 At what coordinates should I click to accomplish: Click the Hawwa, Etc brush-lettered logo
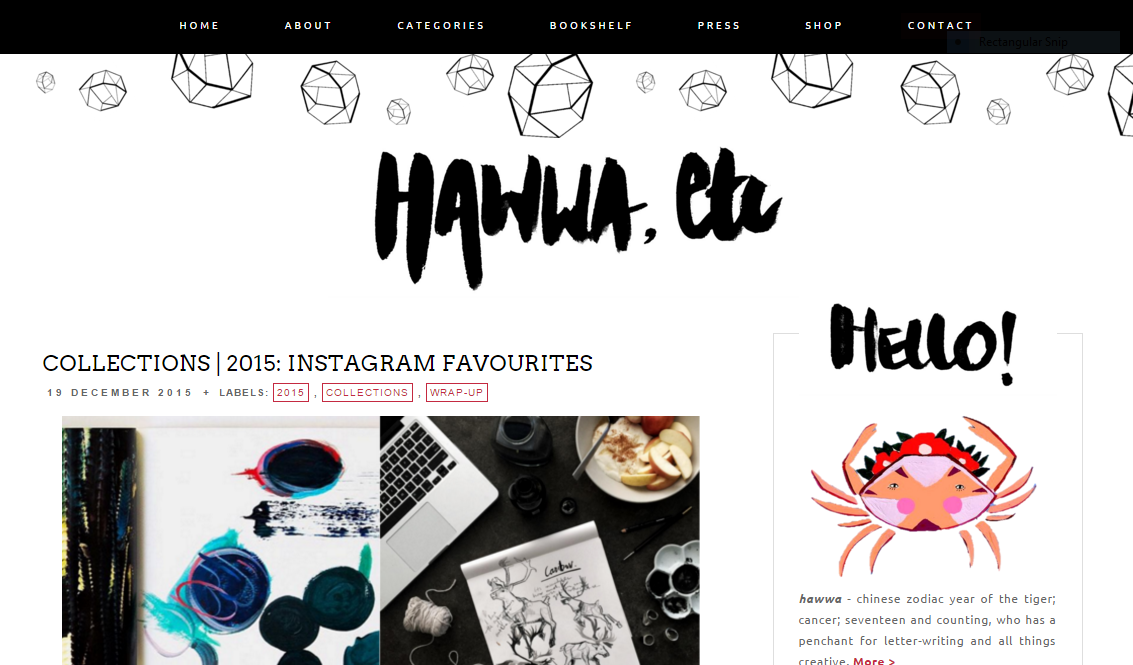pos(578,217)
